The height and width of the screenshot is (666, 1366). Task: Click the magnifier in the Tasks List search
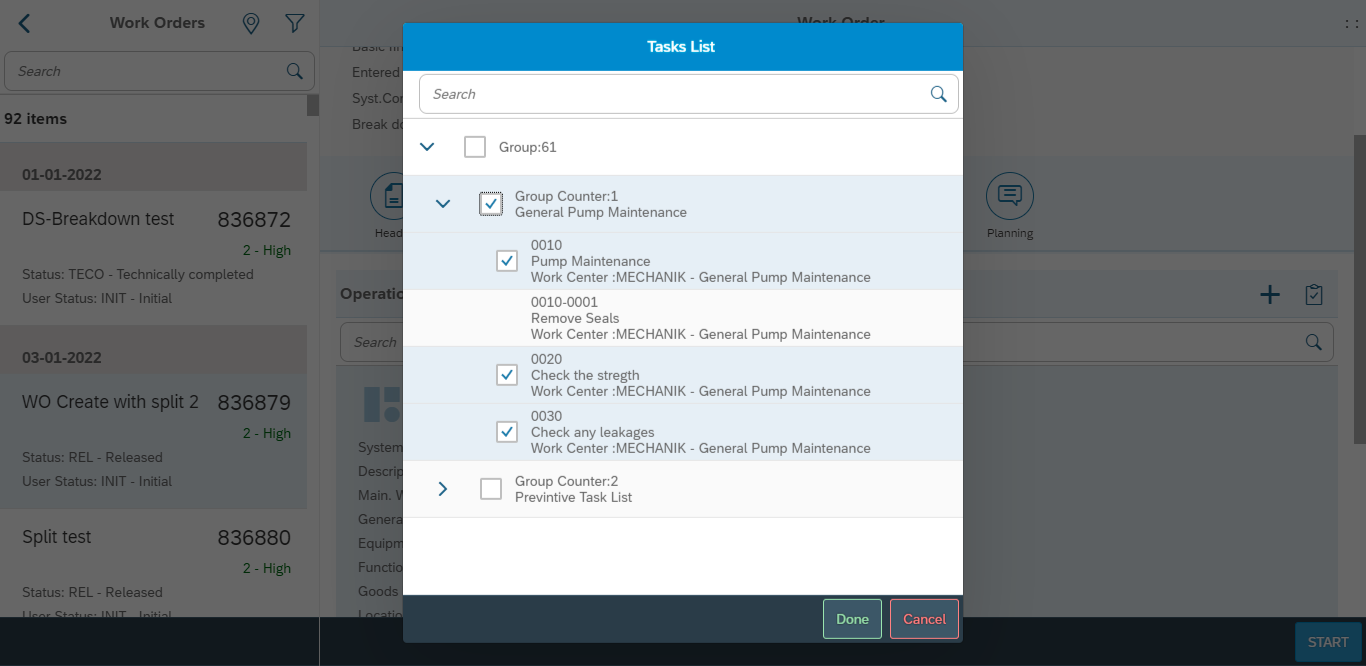(x=938, y=93)
